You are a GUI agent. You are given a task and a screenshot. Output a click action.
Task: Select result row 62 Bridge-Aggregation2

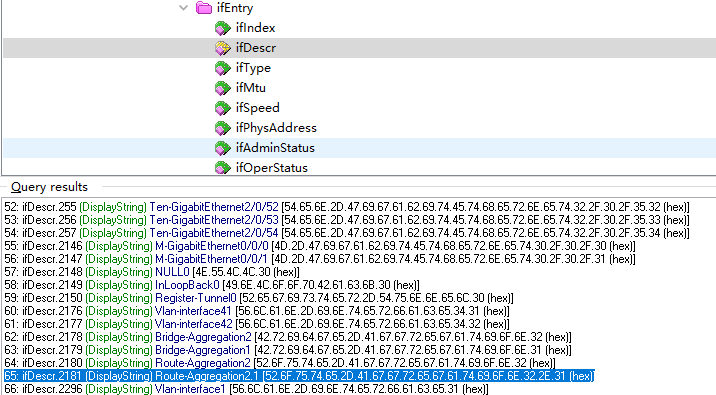[288, 337]
